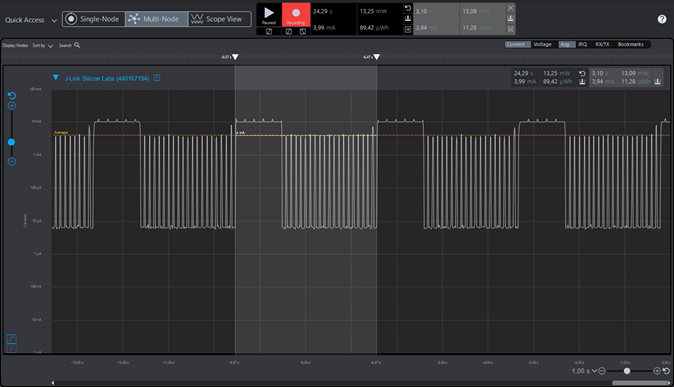Click the Search magnifier icon
Screen dimensions: 674x387
(77, 45)
